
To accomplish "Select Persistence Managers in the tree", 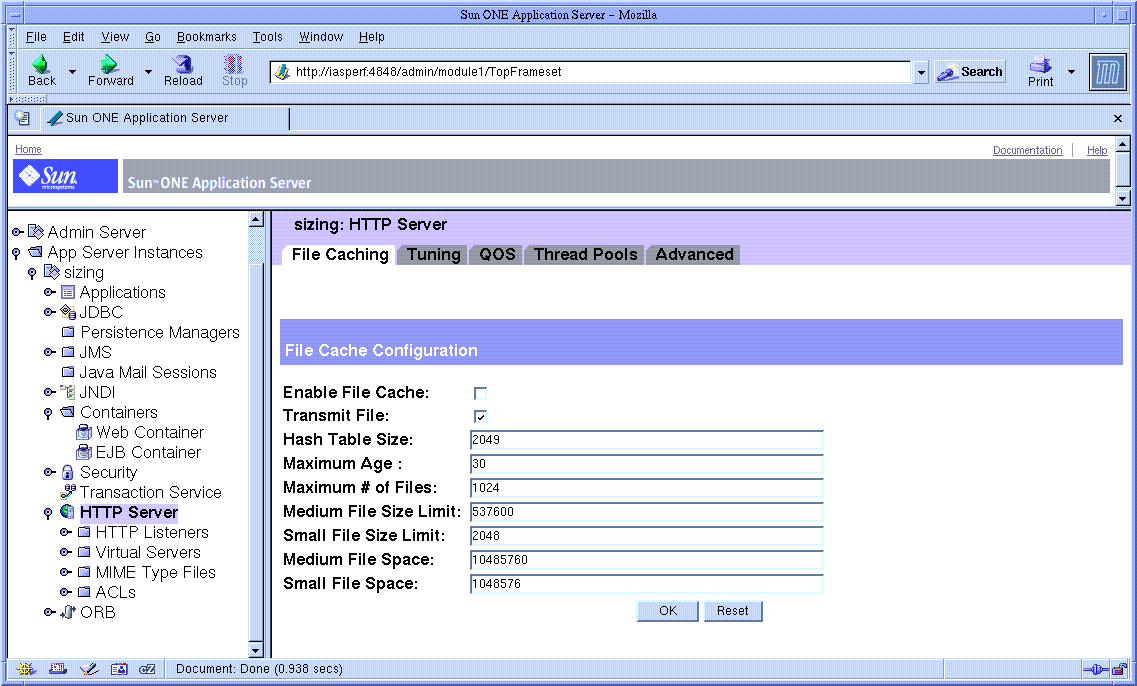I will pyautogui.click(x=160, y=332).
